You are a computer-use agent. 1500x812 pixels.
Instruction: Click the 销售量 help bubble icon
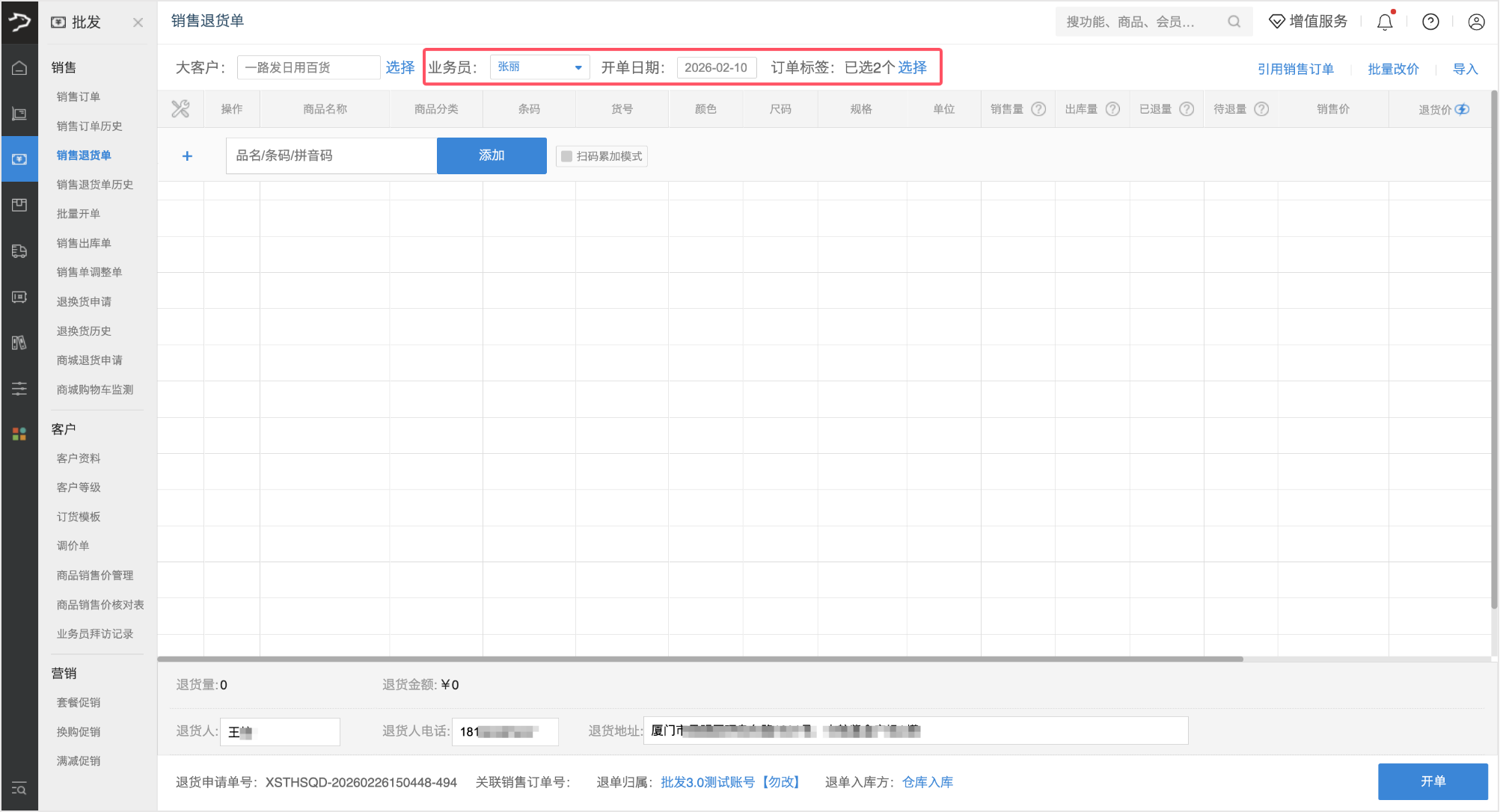pos(1038,108)
